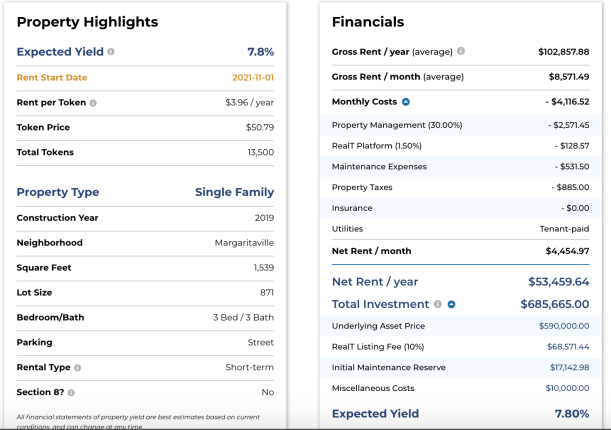Click the 2021-11-01 rent start date value

coord(253,78)
